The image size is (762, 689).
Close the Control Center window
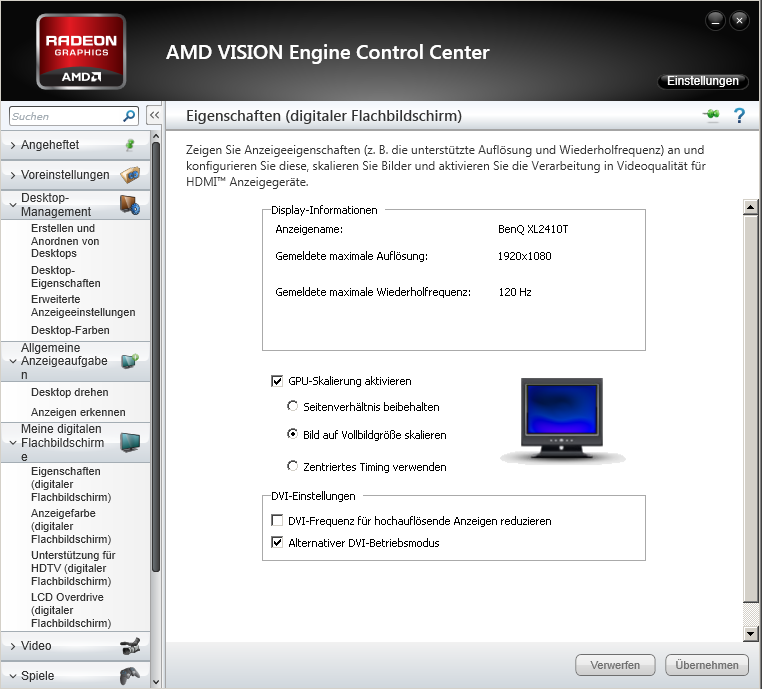pos(739,20)
